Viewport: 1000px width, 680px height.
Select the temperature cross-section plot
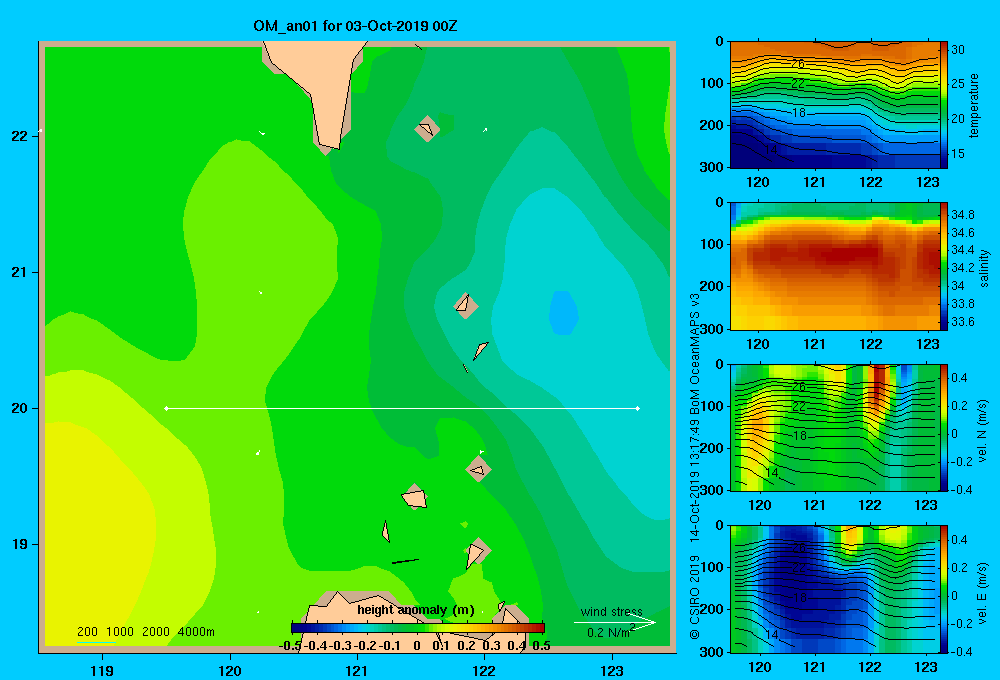pos(834,105)
